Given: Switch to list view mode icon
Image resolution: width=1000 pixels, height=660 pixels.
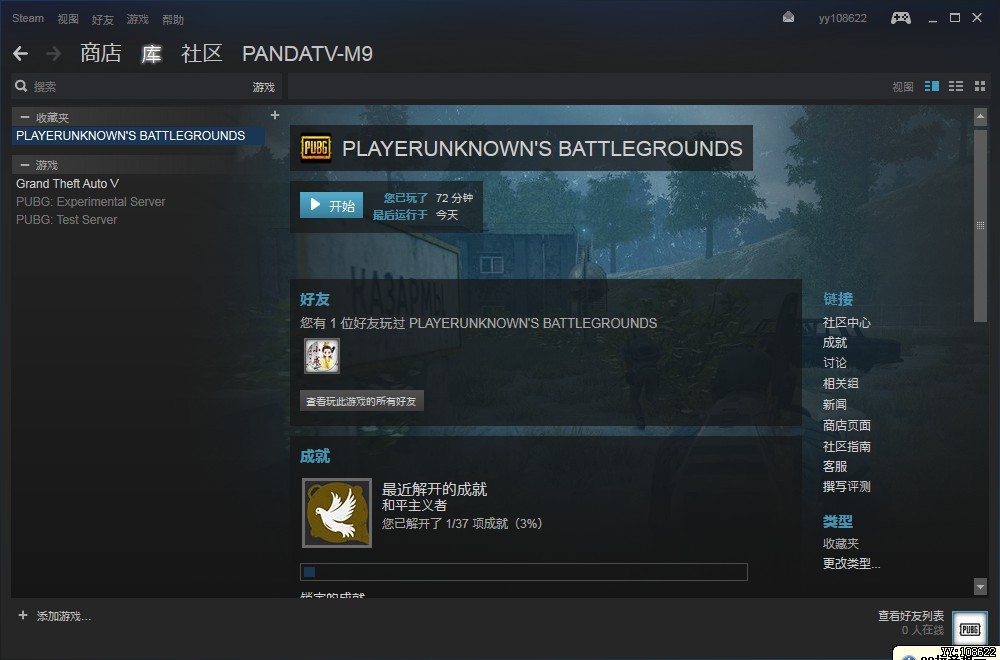Looking at the screenshot, I should click(956, 86).
